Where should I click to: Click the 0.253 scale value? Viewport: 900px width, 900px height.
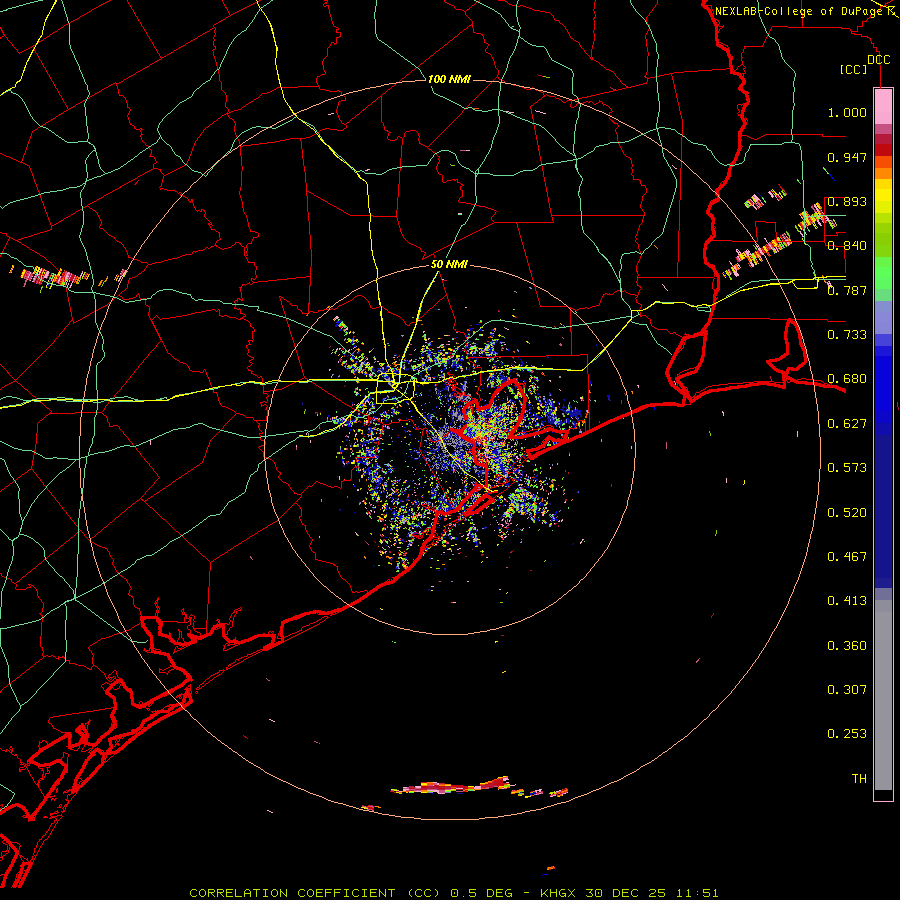pos(847,734)
